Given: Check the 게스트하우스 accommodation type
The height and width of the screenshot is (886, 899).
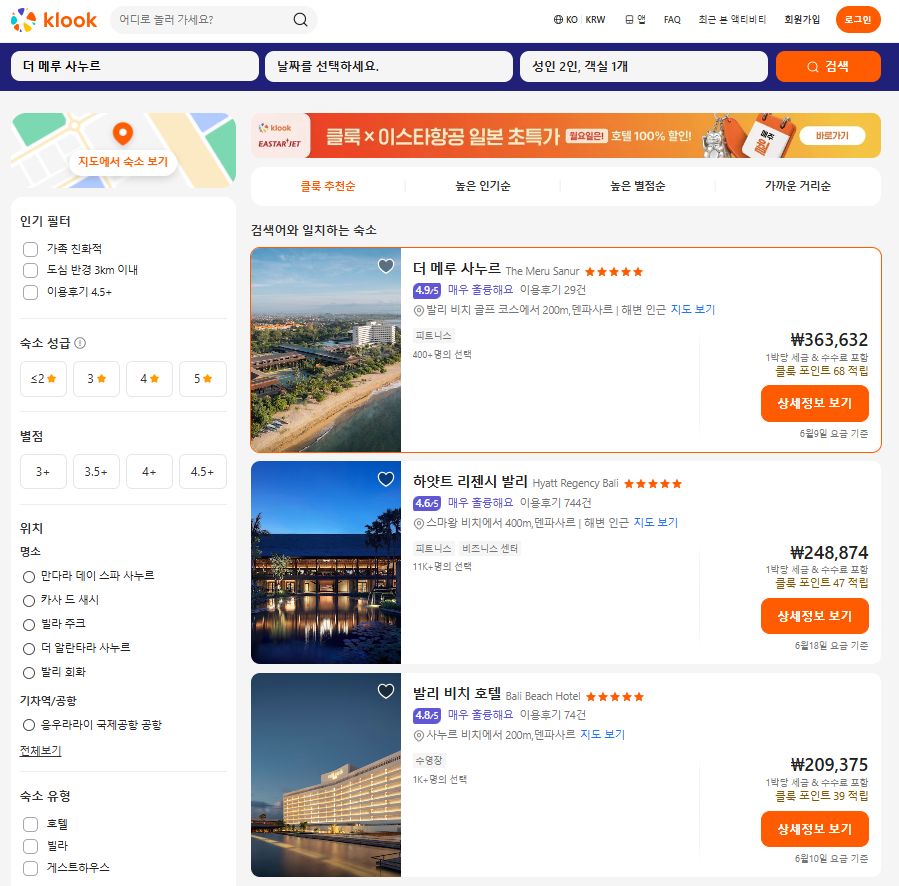Looking at the screenshot, I should point(30,868).
